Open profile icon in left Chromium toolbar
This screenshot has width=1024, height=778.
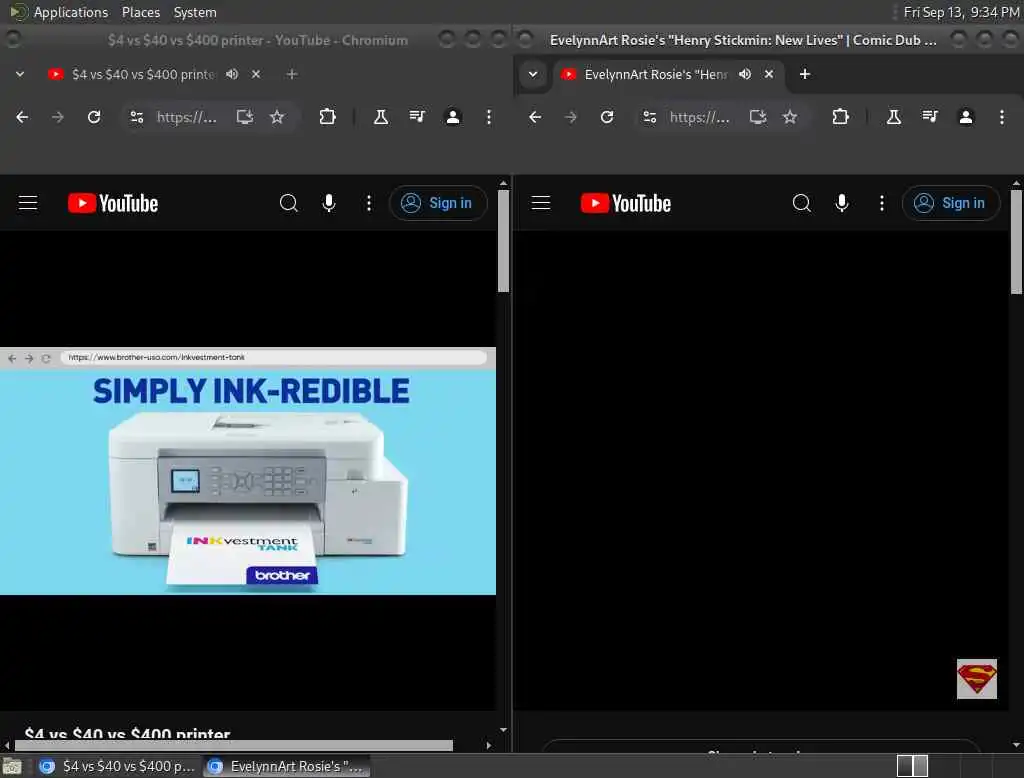pyautogui.click(x=453, y=117)
